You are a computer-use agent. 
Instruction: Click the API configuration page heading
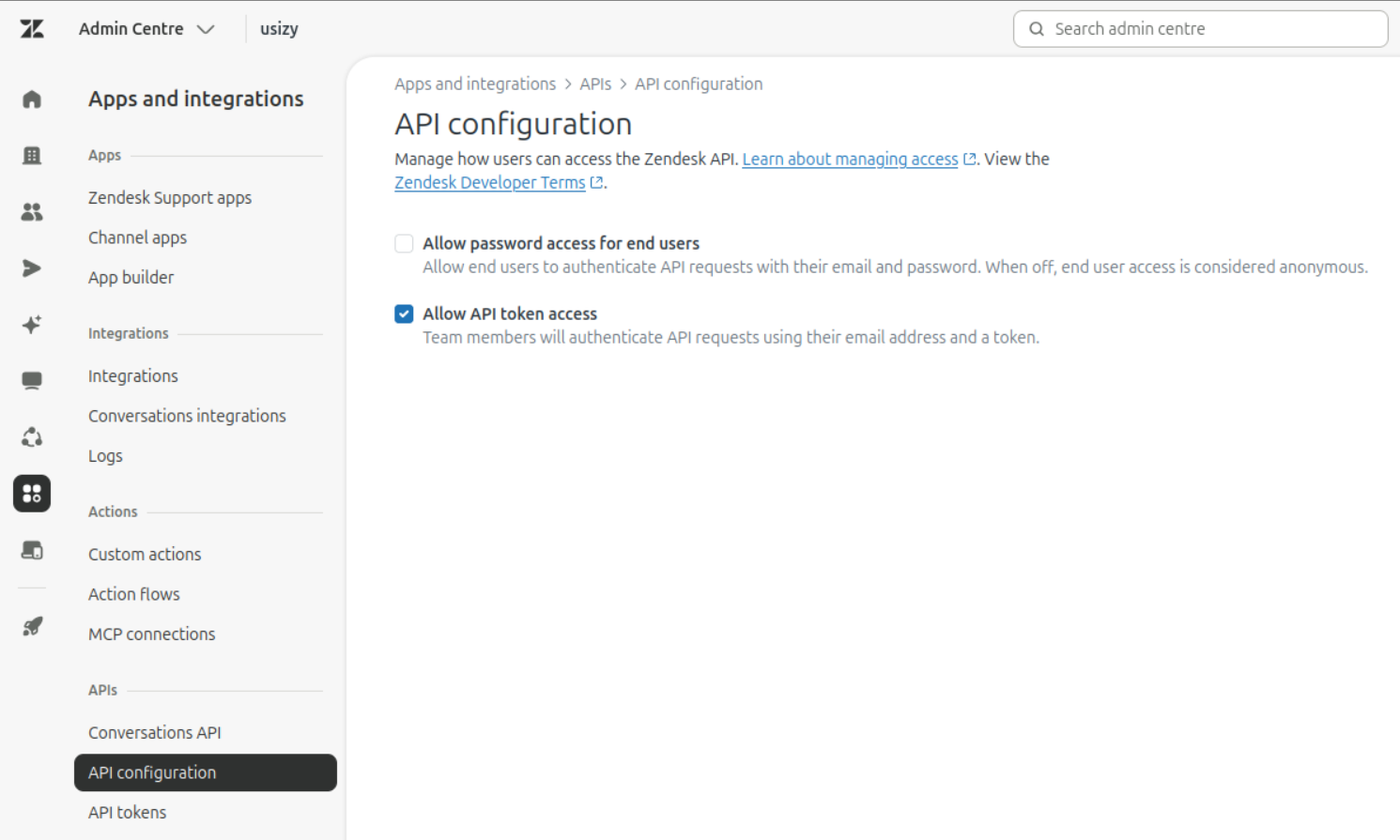coord(513,124)
